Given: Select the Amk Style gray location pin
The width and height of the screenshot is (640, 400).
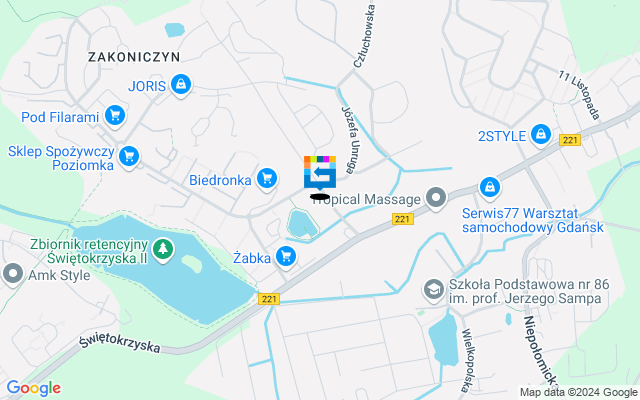Looking at the screenshot, I should point(13,274).
